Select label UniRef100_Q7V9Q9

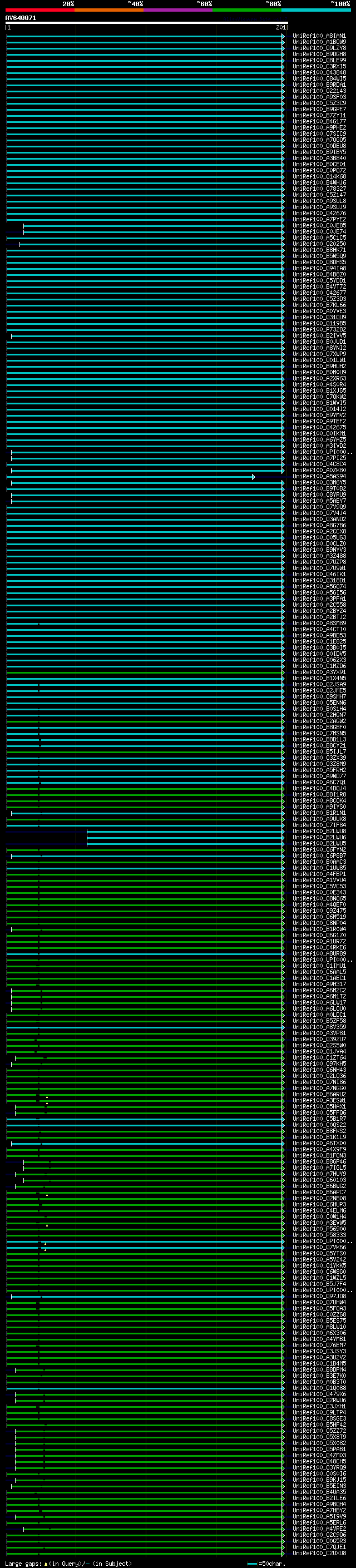click(x=319, y=507)
